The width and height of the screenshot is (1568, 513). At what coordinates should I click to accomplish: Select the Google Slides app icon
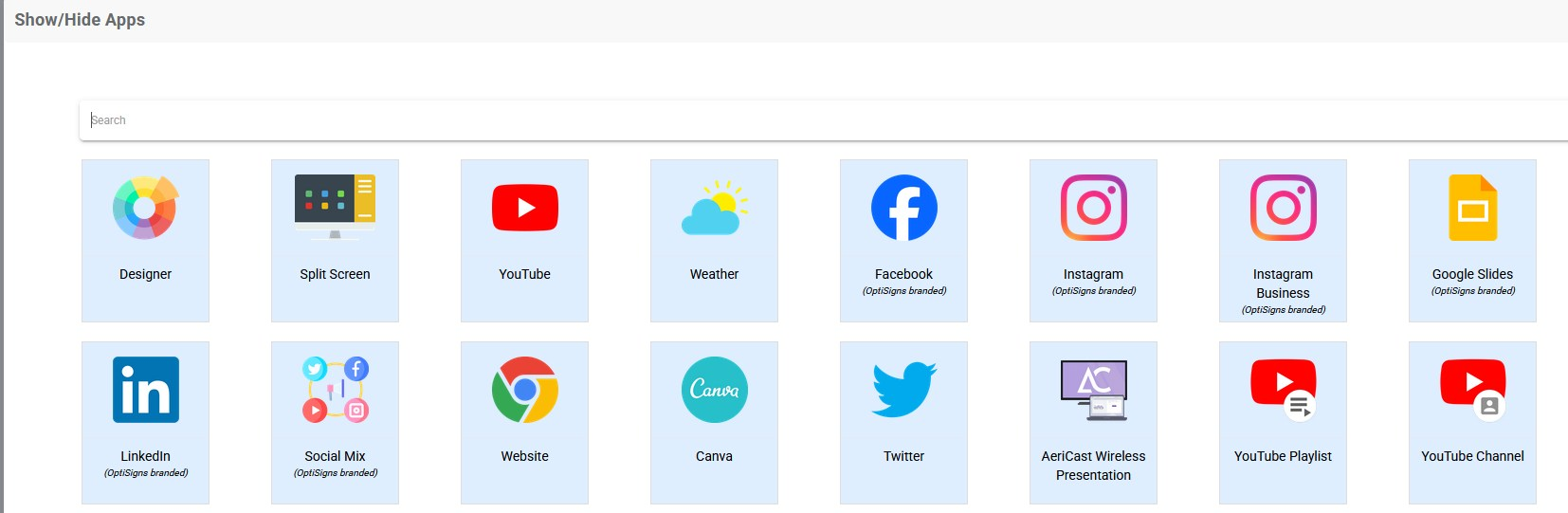tap(1472, 208)
